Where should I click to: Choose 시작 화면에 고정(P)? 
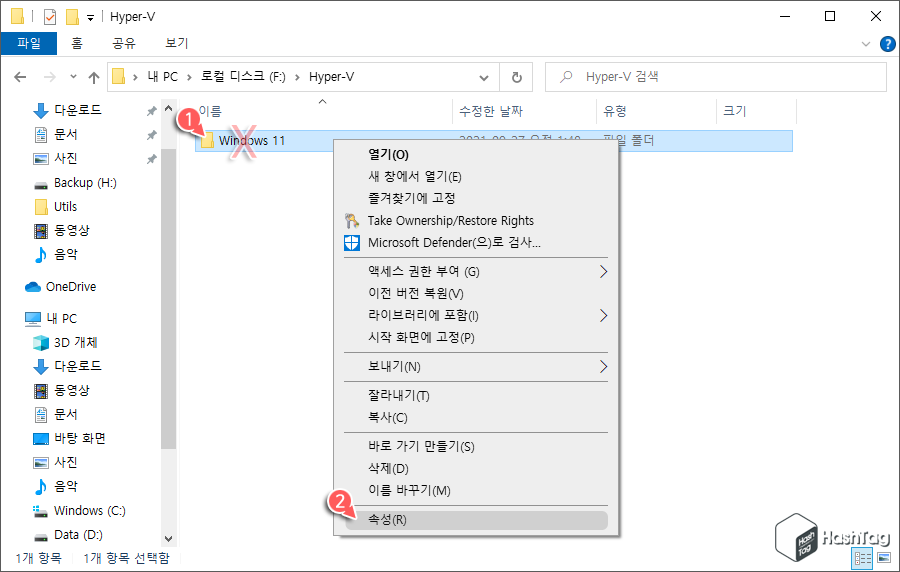click(421, 337)
